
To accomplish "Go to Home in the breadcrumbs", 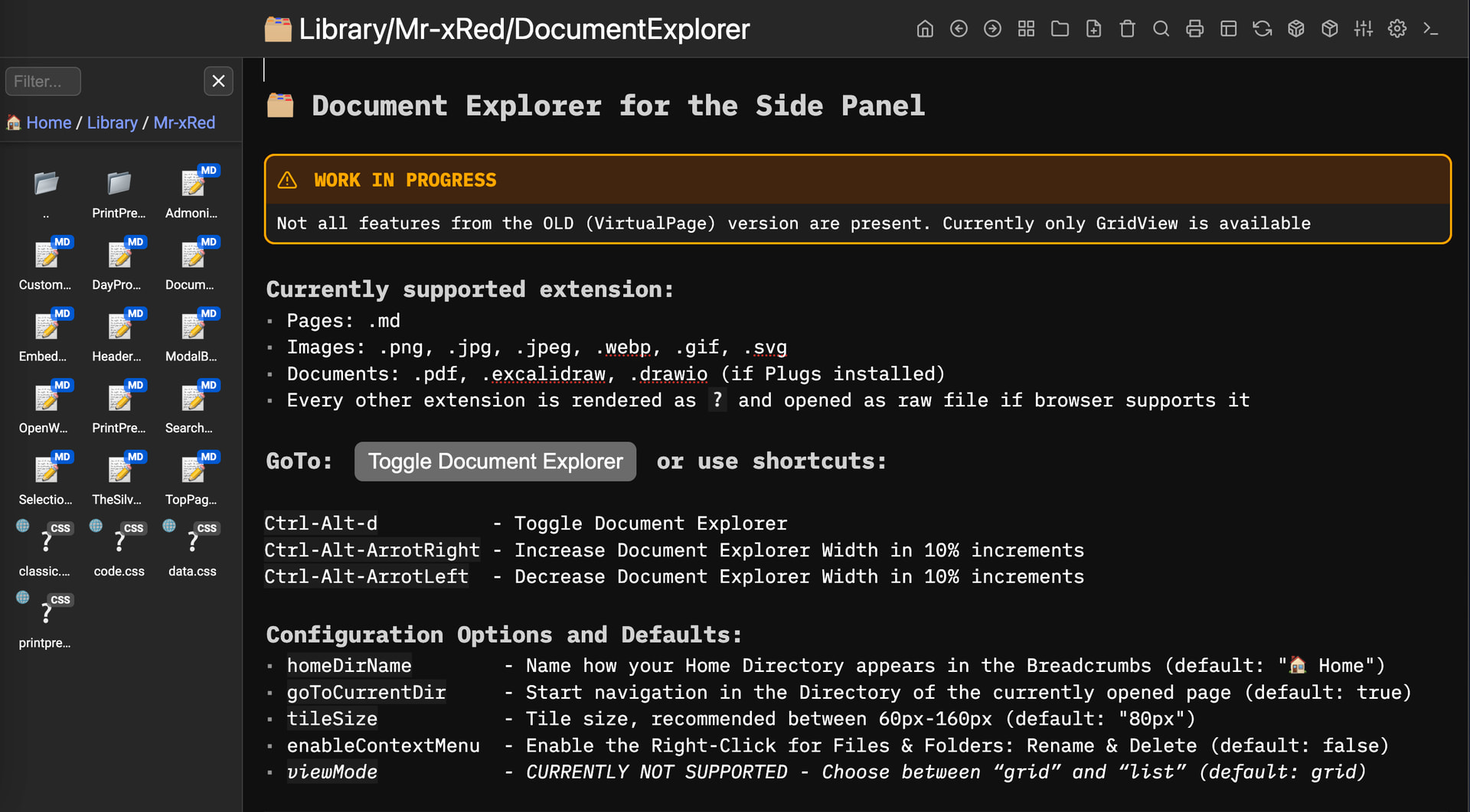I will coord(48,122).
